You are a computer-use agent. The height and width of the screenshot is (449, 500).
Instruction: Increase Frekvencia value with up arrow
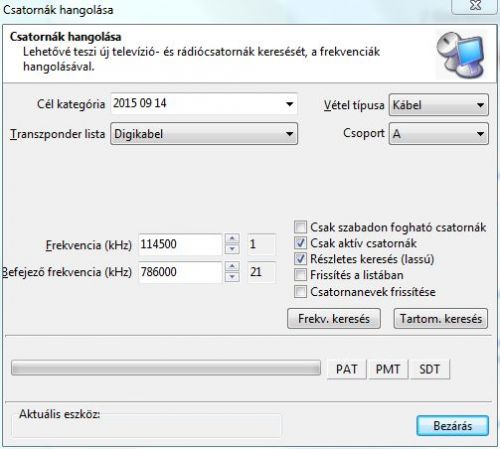pyautogui.click(x=232, y=239)
